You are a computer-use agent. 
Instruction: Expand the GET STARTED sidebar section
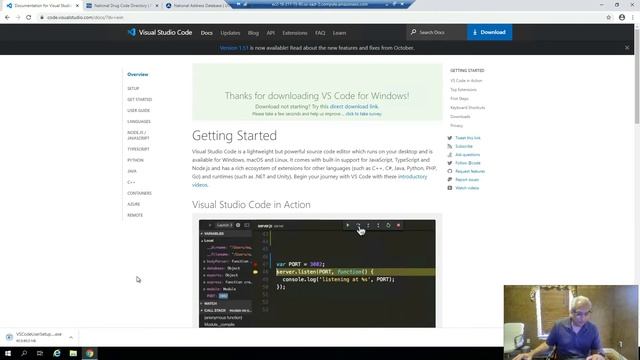coord(140,99)
